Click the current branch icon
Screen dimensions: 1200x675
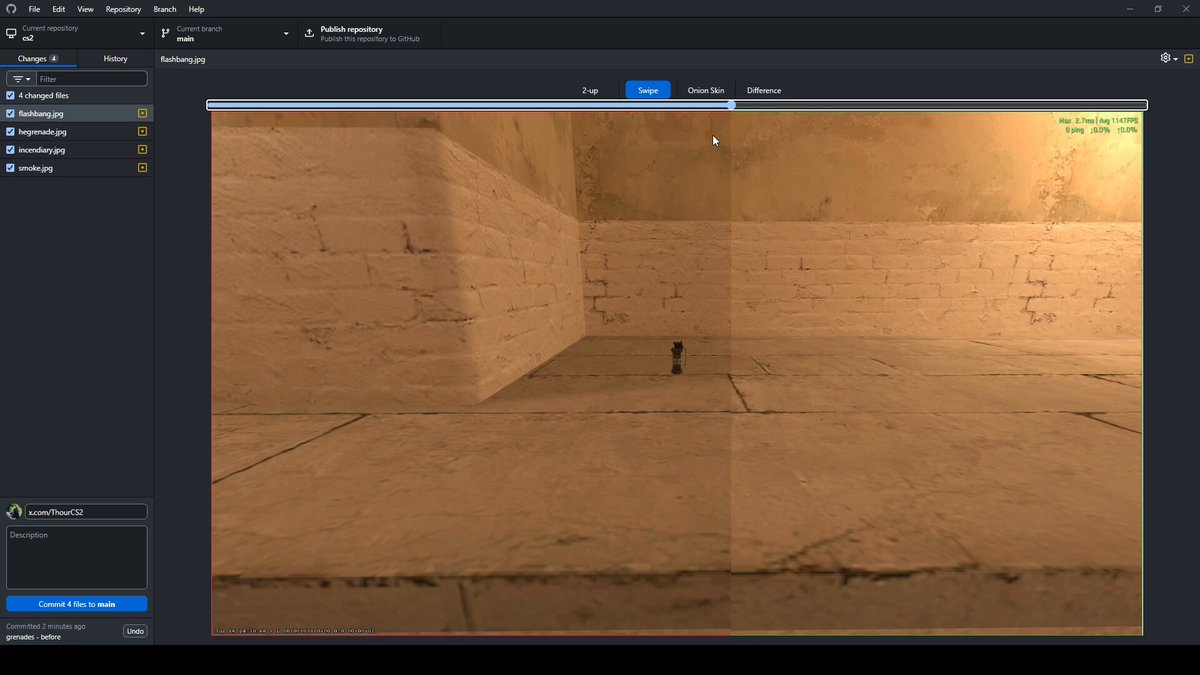pyautogui.click(x=165, y=33)
